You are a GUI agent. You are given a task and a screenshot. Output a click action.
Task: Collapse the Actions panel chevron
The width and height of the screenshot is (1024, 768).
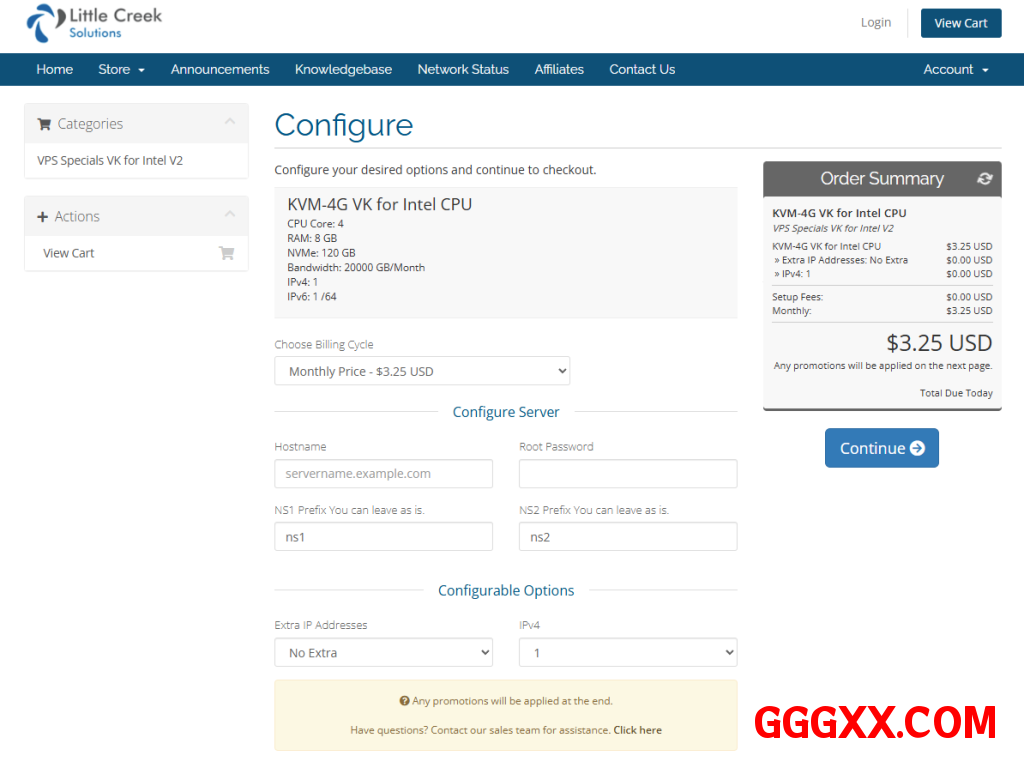[230, 214]
